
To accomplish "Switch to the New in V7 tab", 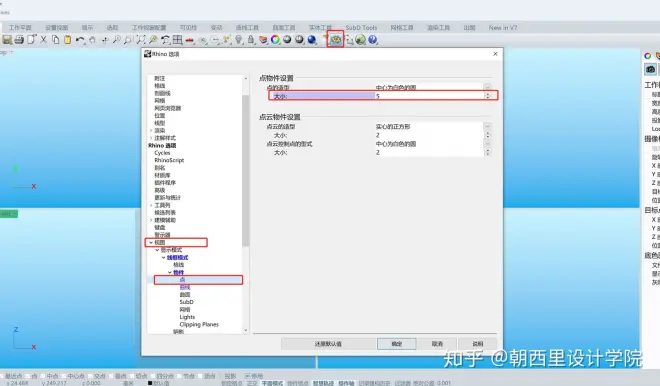I will coord(503,27).
